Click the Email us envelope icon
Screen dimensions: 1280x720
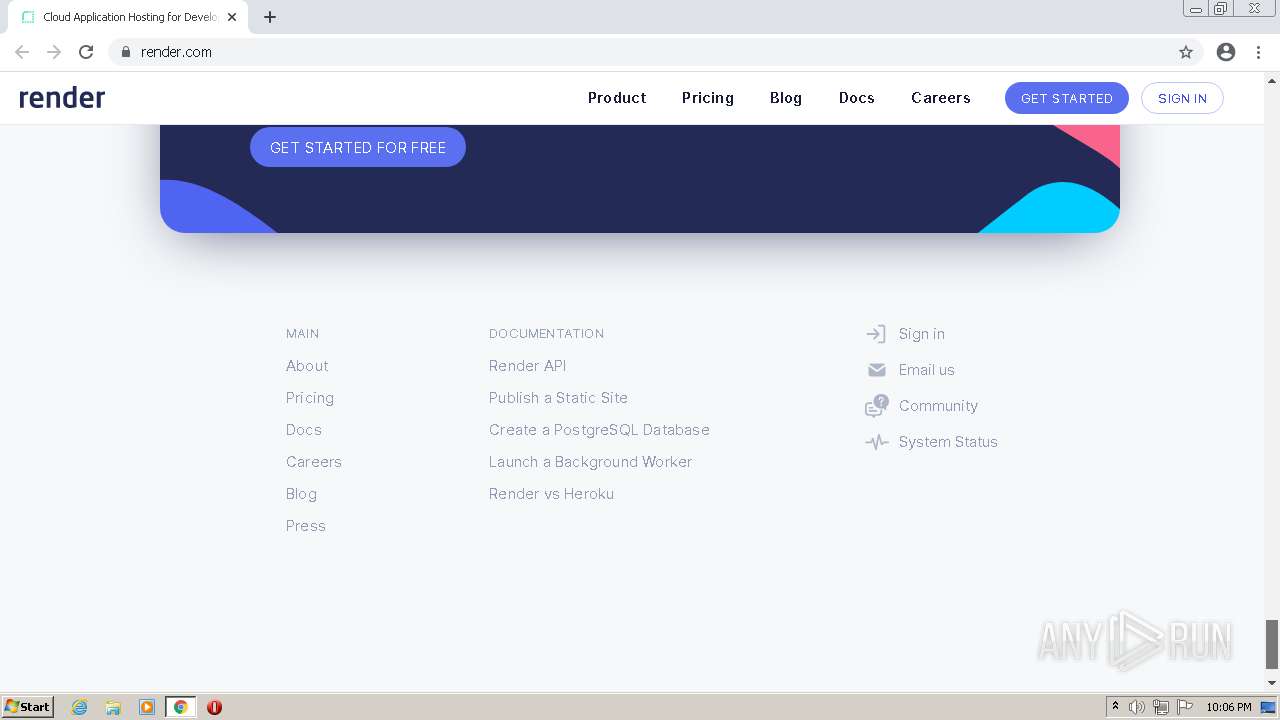[877, 370]
